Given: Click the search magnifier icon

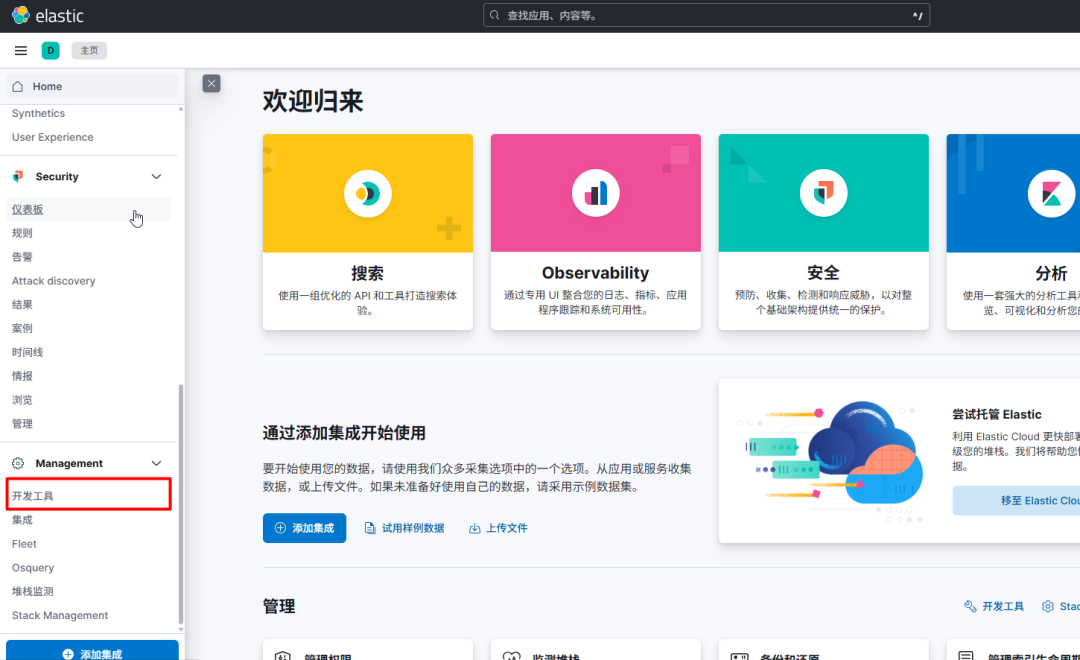Looking at the screenshot, I should tap(495, 15).
